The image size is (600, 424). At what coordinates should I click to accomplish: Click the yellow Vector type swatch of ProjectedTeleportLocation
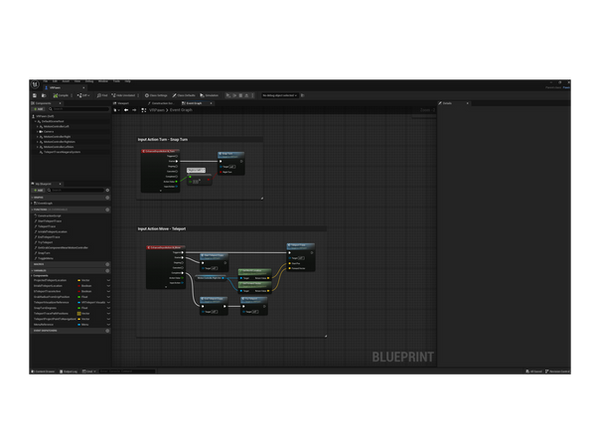[x=79, y=280]
